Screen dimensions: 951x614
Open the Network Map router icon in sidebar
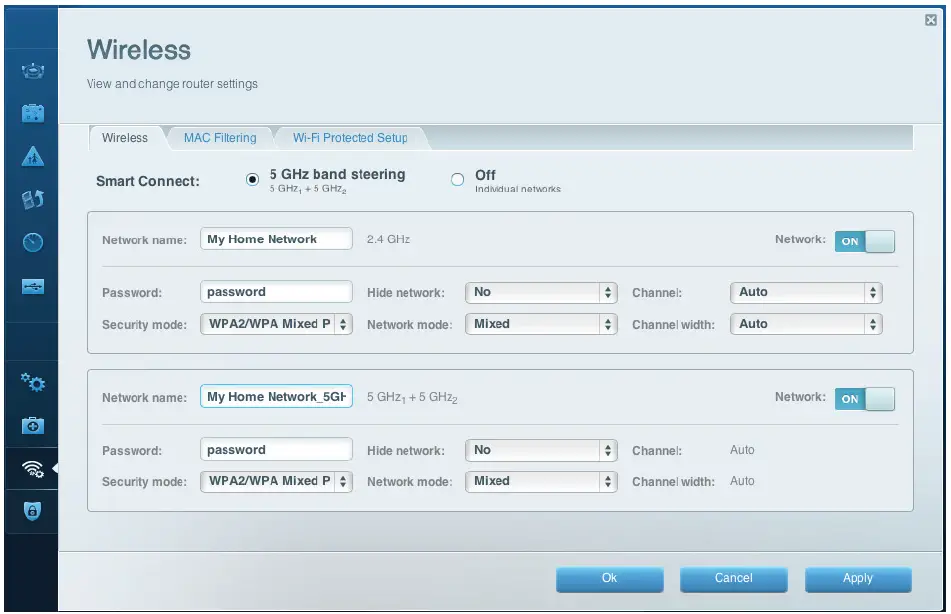[33, 72]
